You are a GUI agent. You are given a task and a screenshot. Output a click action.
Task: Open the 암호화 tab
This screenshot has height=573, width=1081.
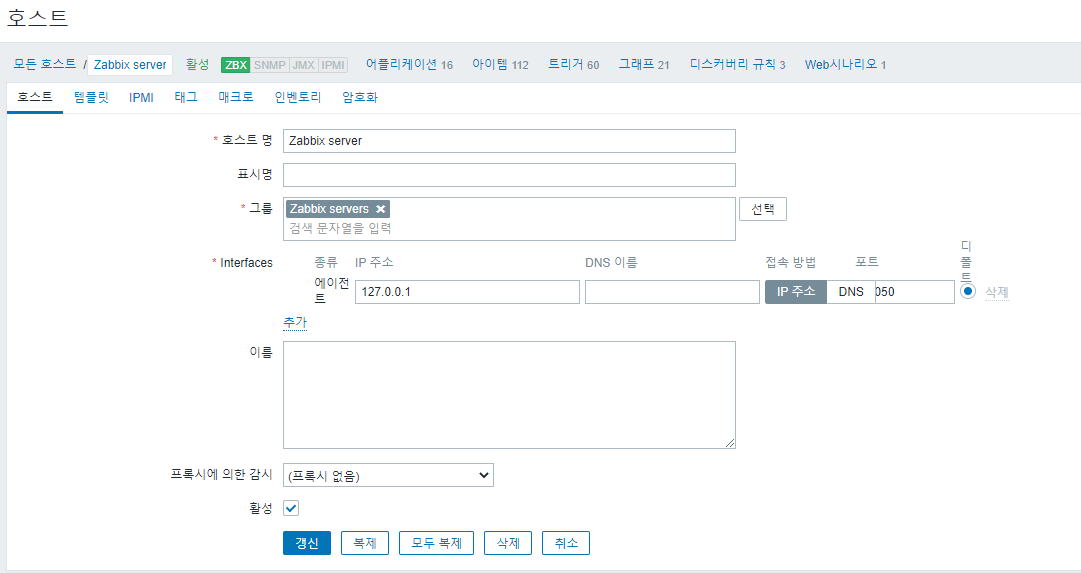pos(360,97)
